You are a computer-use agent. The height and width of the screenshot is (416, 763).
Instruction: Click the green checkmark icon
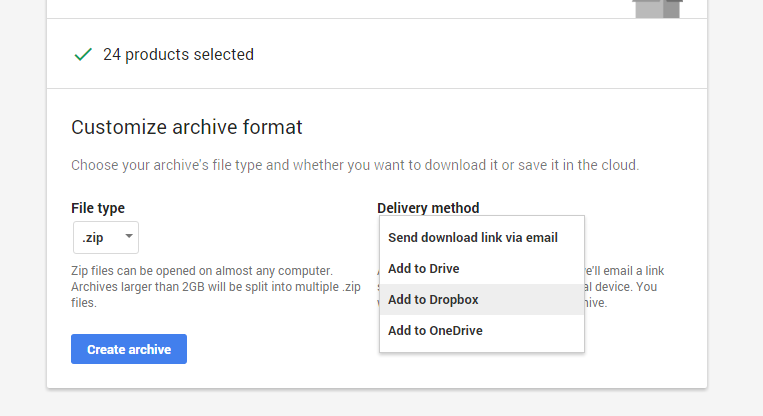[x=83, y=54]
